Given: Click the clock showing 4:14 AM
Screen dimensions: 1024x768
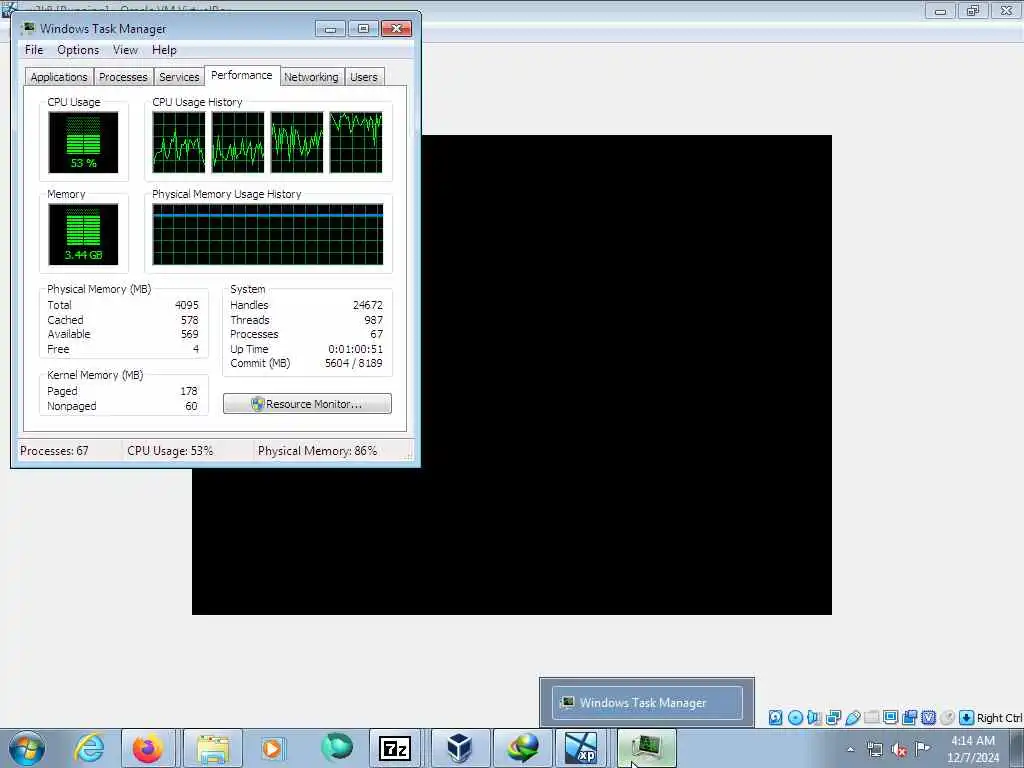Looking at the screenshot, I should point(973,741).
